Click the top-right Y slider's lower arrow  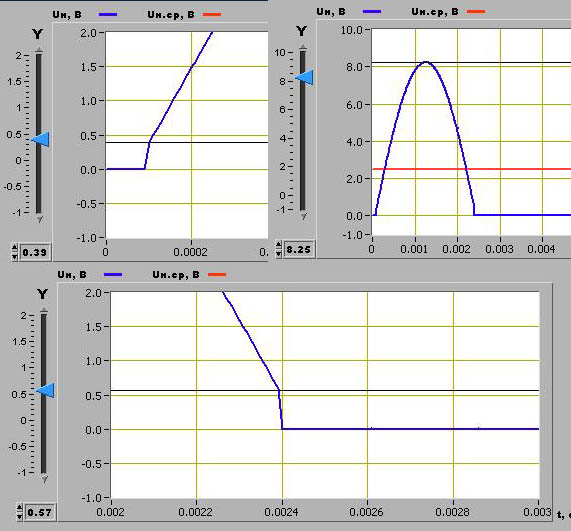click(x=303, y=216)
